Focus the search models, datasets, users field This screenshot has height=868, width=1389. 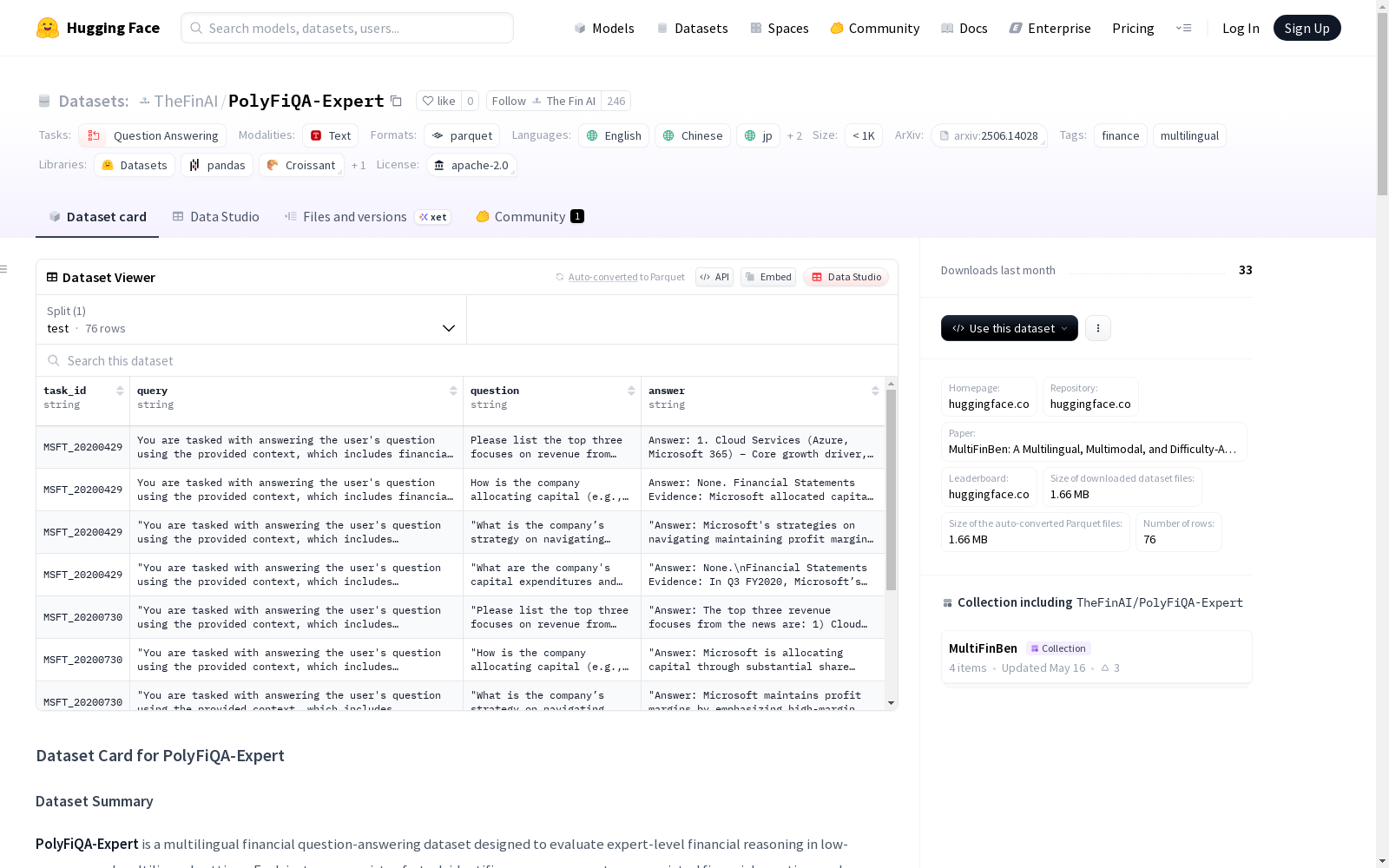point(347,28)
